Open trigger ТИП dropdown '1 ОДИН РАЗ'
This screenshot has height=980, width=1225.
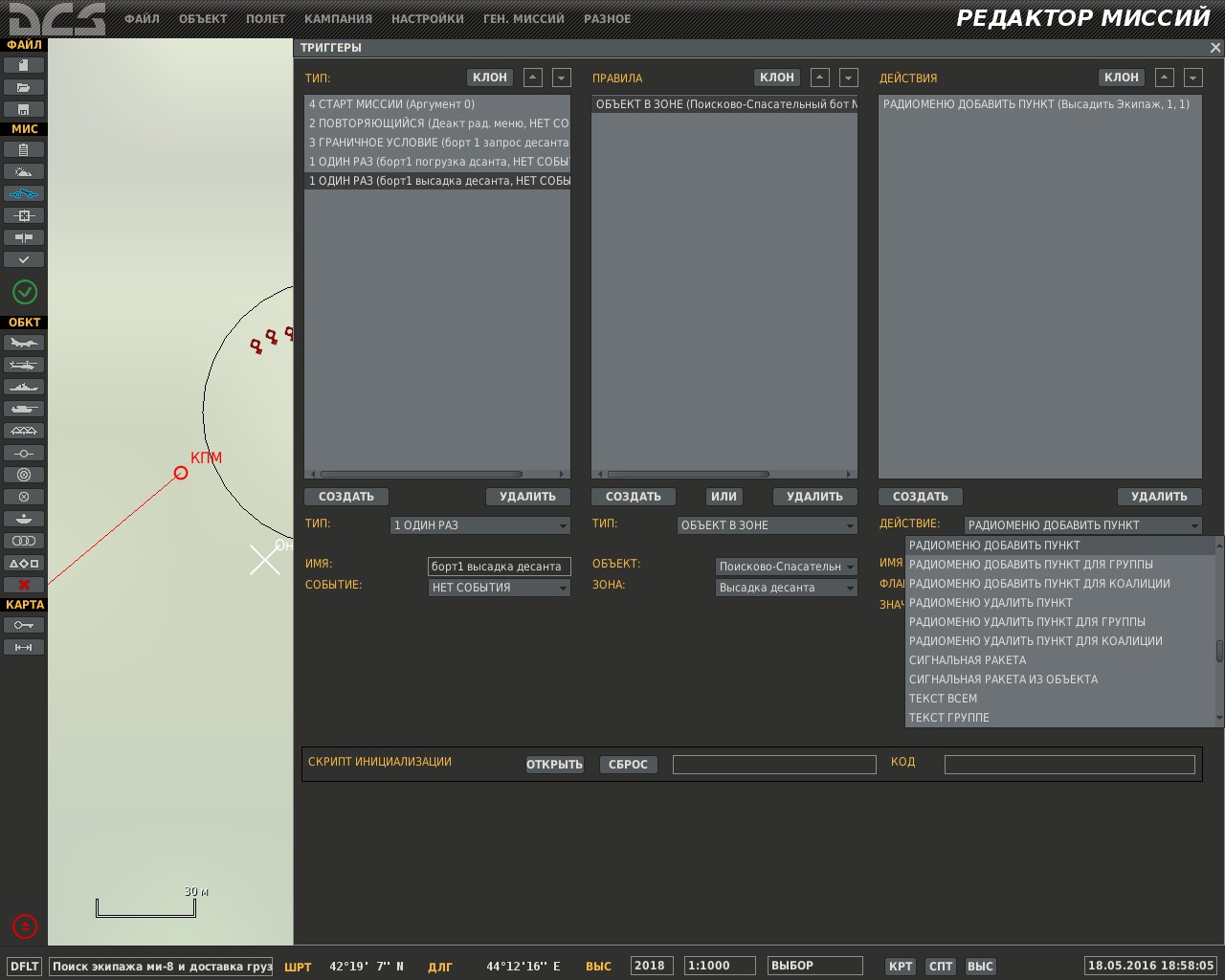480,525
